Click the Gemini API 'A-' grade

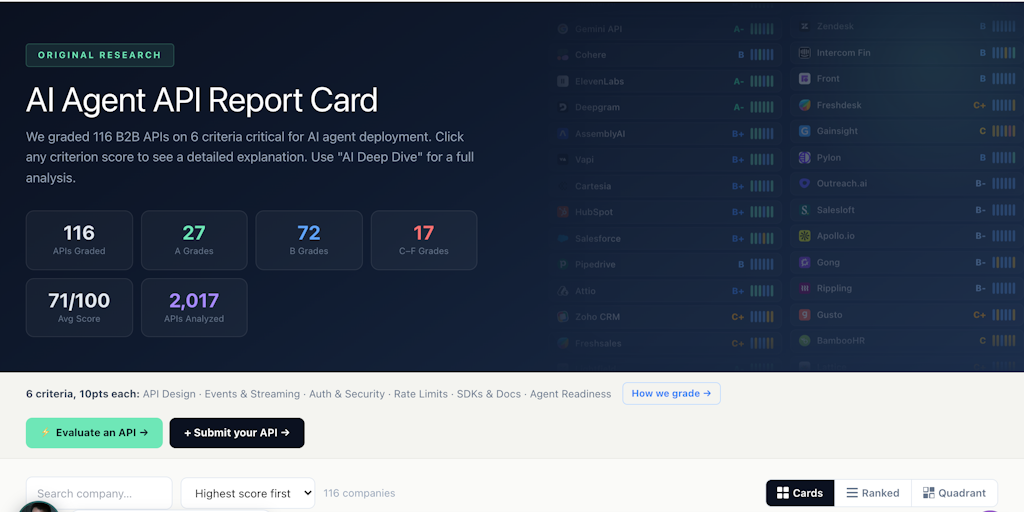coord(739,29)
